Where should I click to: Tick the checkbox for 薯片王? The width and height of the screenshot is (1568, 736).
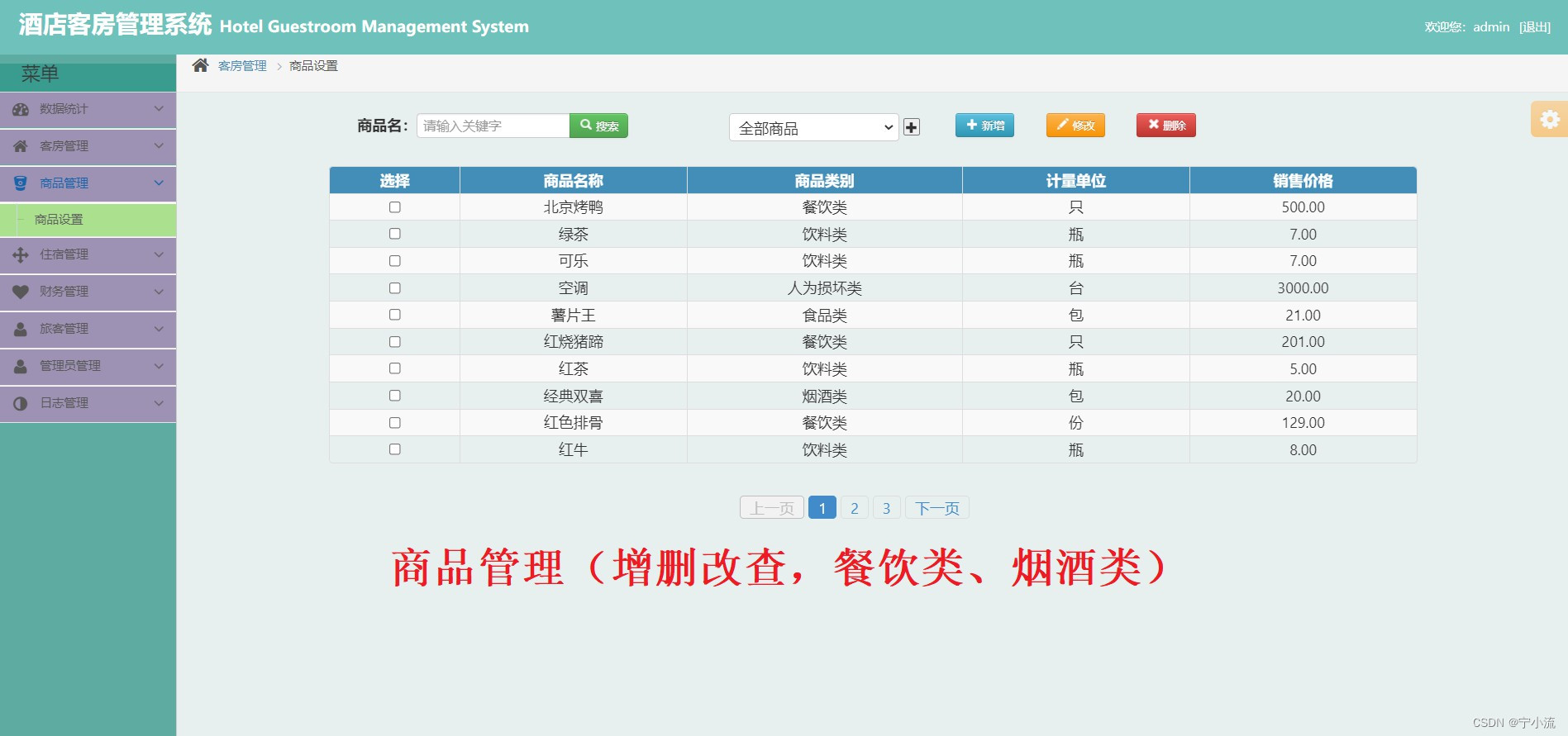click(395, 315)
